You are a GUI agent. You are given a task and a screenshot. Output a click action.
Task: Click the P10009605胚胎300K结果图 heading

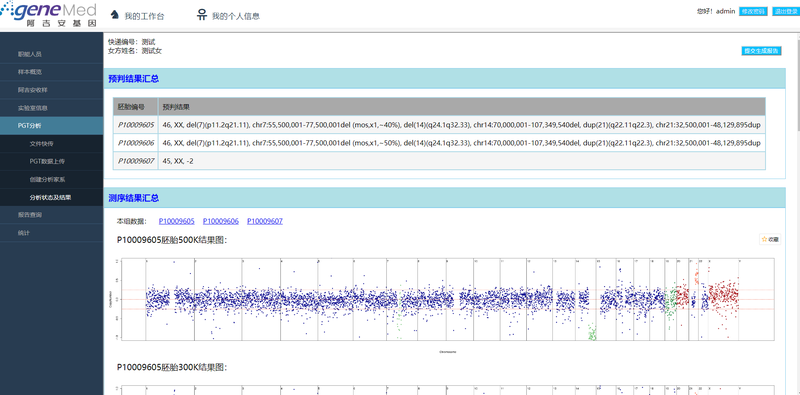pyautogui.click(x=172, y=367)
